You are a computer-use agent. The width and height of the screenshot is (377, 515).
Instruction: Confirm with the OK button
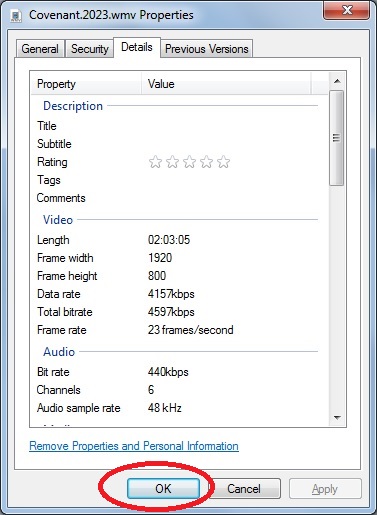coord(163,489)
